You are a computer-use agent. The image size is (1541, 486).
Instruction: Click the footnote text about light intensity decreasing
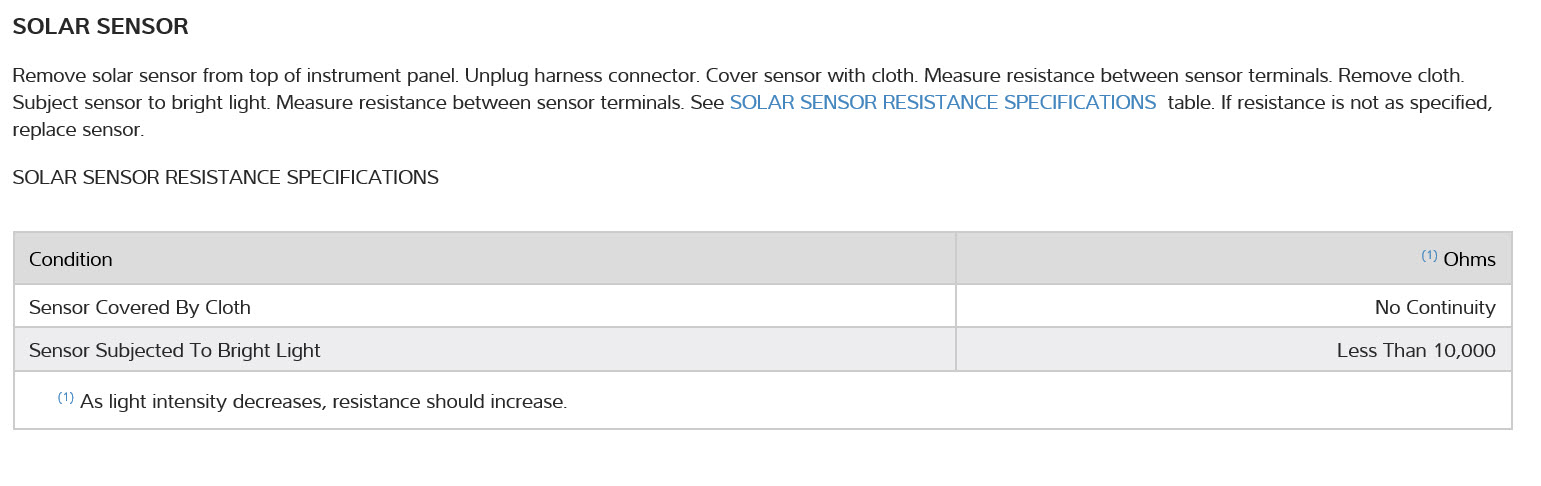coord(323,403)
